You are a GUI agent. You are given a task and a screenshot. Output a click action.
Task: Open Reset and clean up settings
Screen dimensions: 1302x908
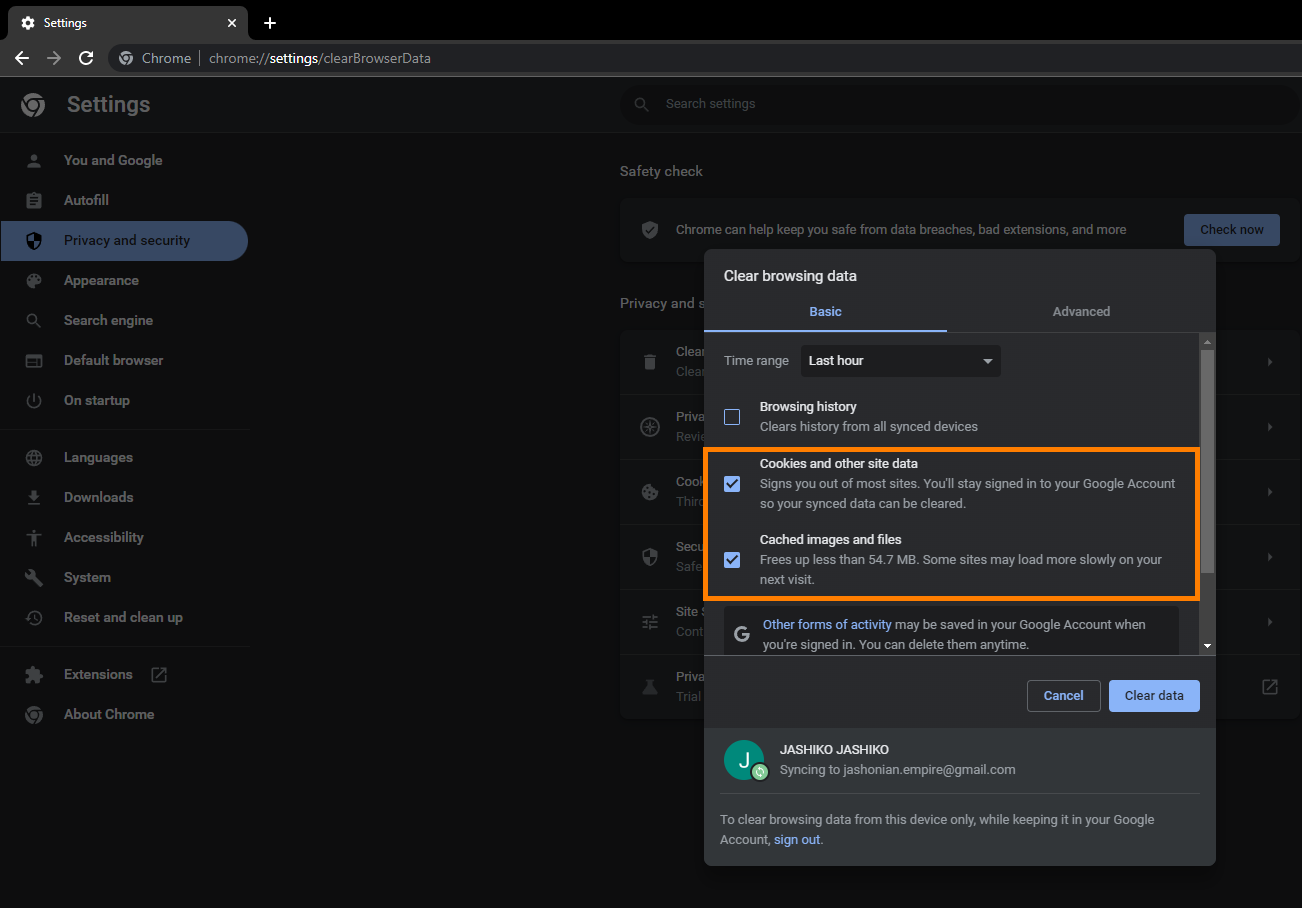tap(124, 617)
